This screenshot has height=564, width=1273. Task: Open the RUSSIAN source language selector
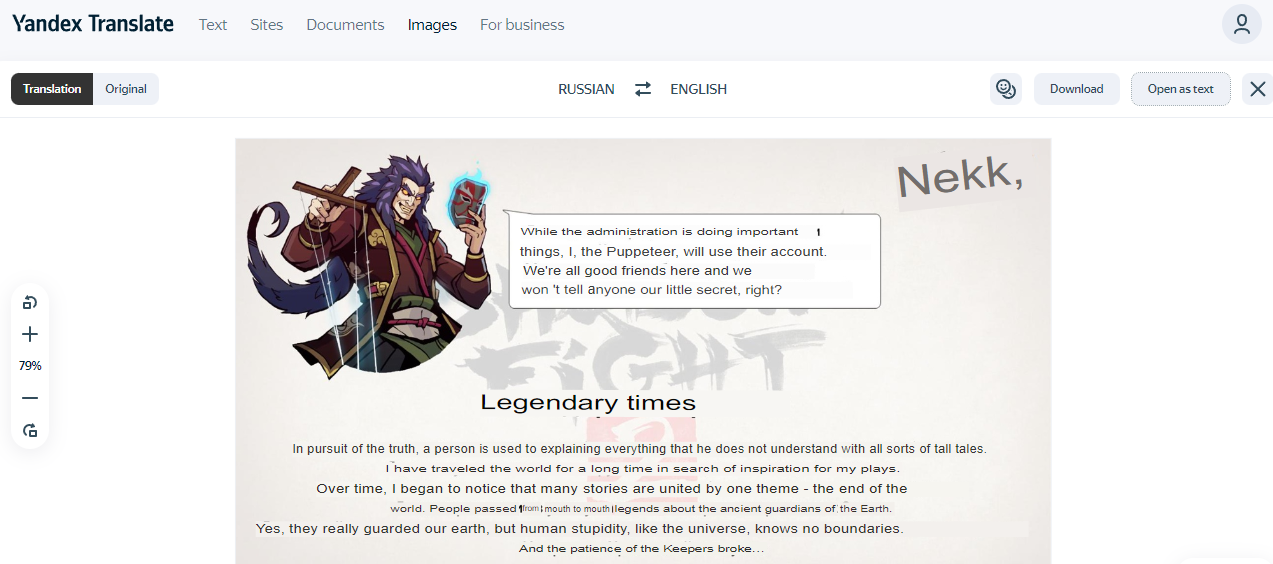586,89
